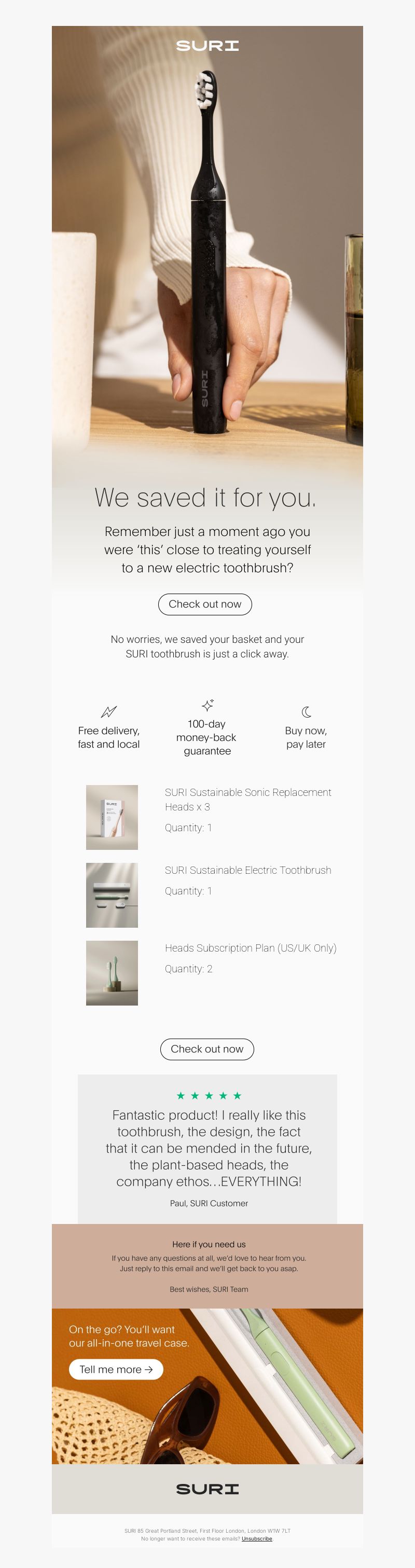The height and width of the screenshot is (1568, 415).
Task: Click the first Check out now button
Action: click(x=205, y=604)
